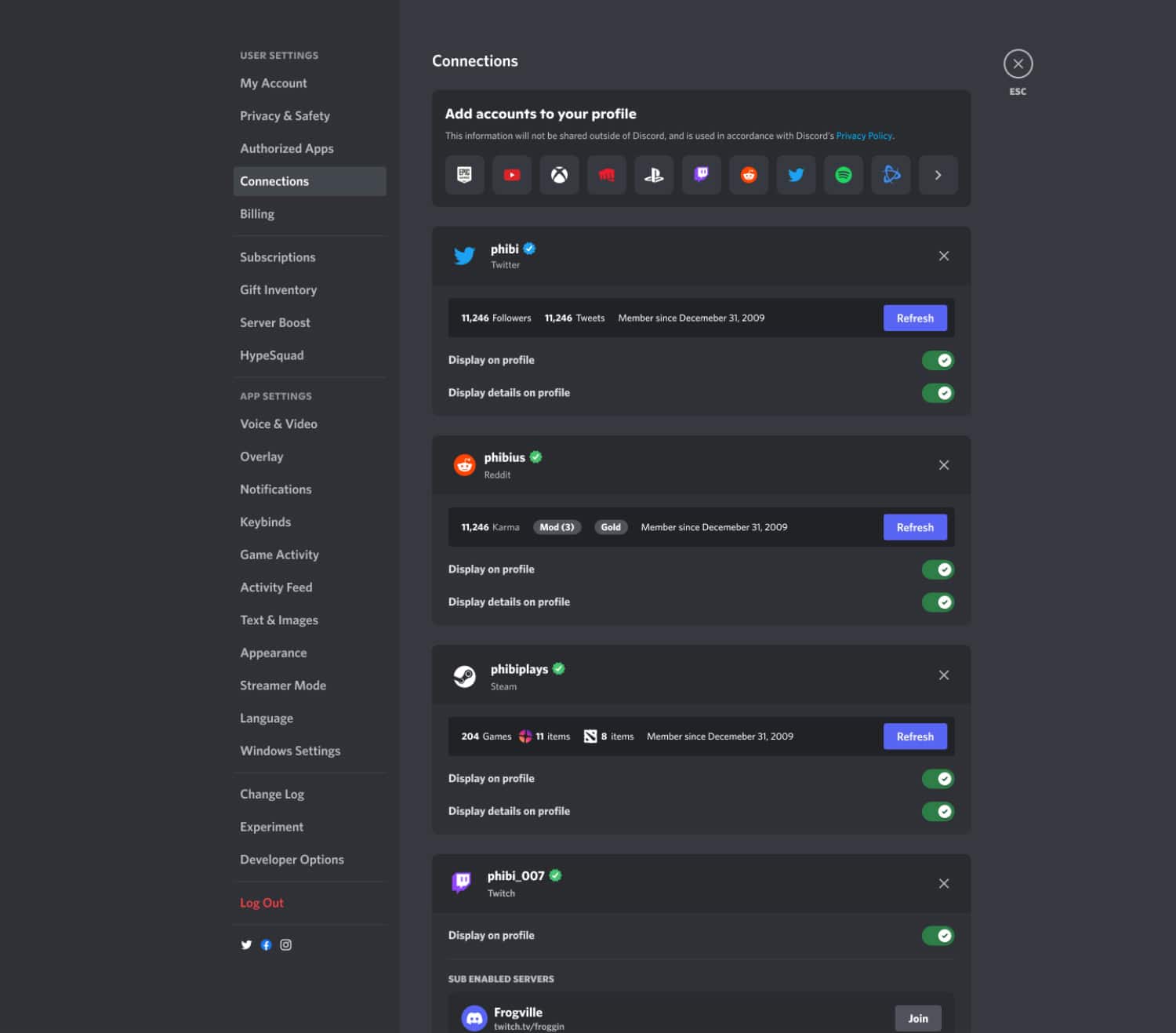
Task: Close settings with the ESC circle button
Action: point(1018,64)
